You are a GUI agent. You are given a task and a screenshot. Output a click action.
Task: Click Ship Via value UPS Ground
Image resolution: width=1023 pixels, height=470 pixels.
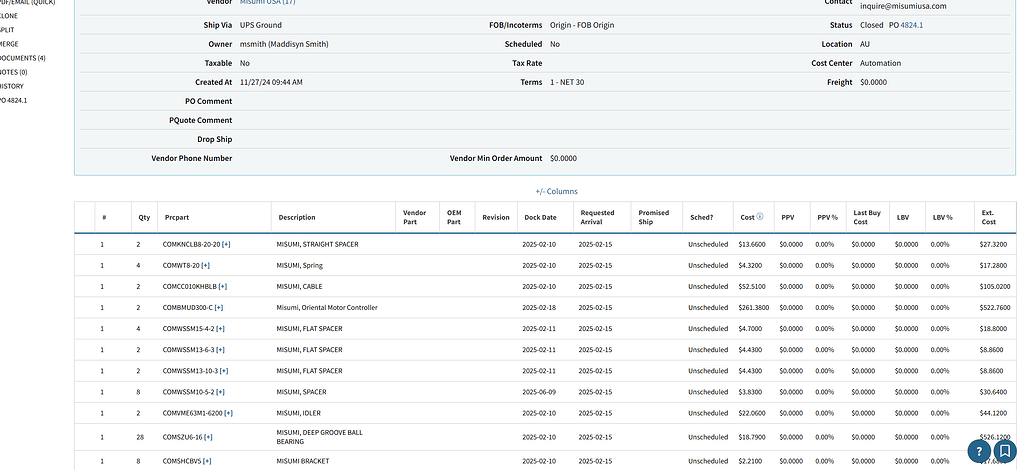(261, 25)
